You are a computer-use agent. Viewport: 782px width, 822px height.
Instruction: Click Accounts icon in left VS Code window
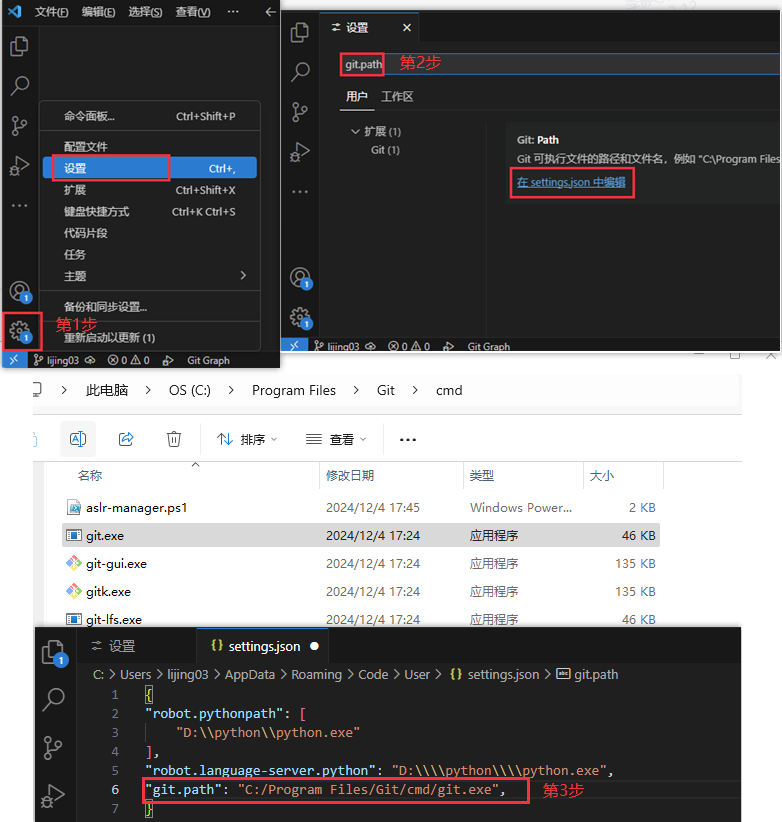coord(20,291)
